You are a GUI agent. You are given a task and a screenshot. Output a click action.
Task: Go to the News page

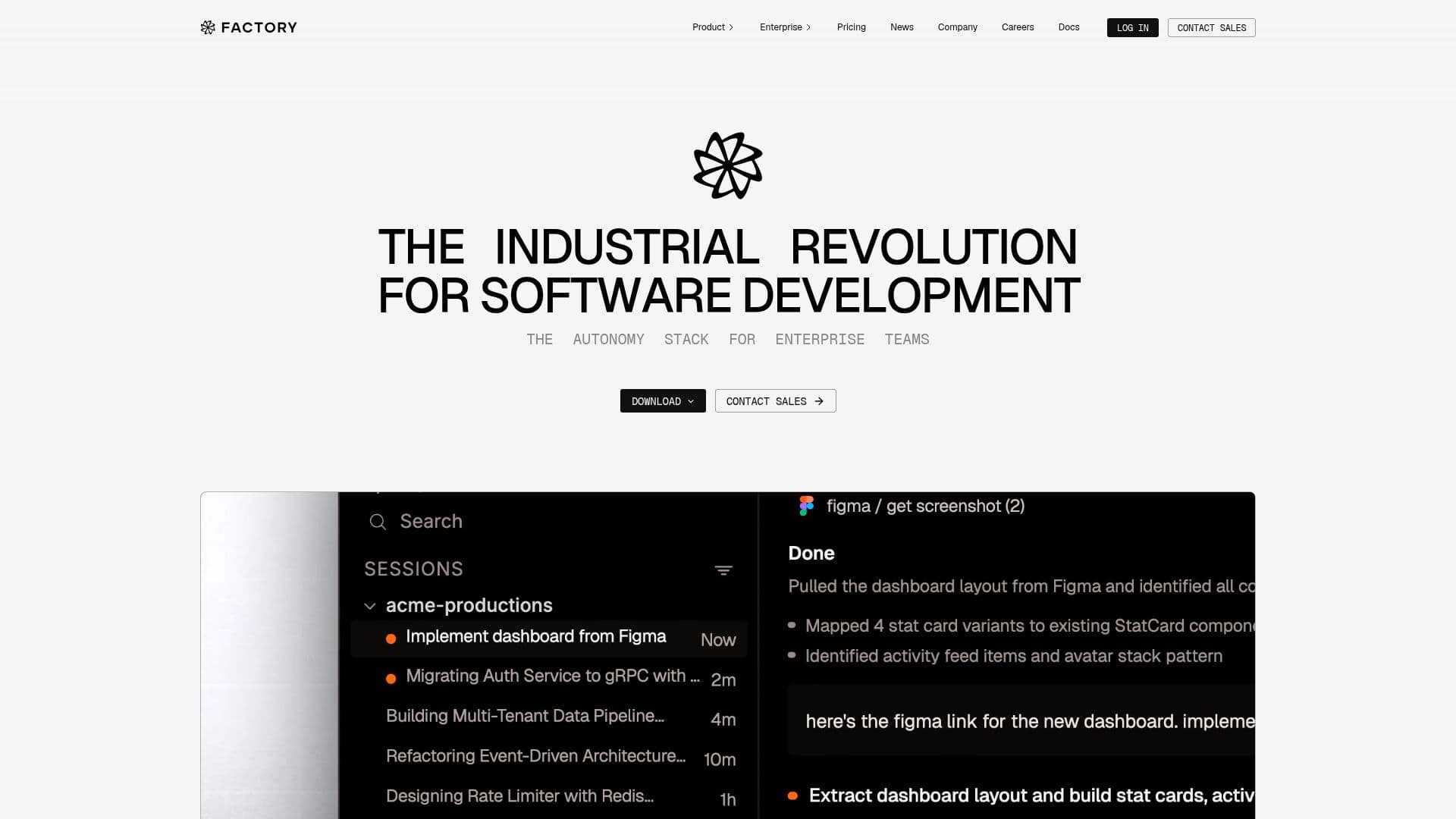[x=902, y=27]
